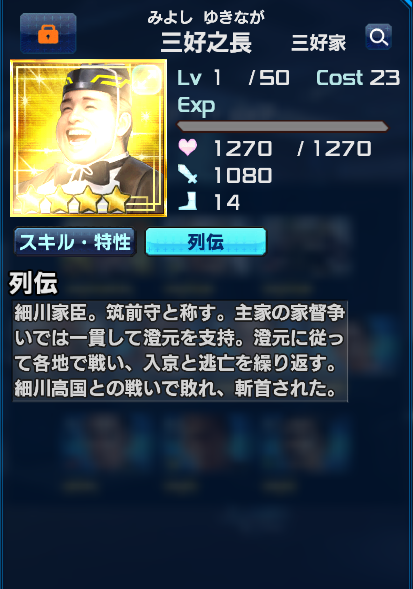
Task: Click the white gem badge on portrait
Action: click(x=147, y=79)
